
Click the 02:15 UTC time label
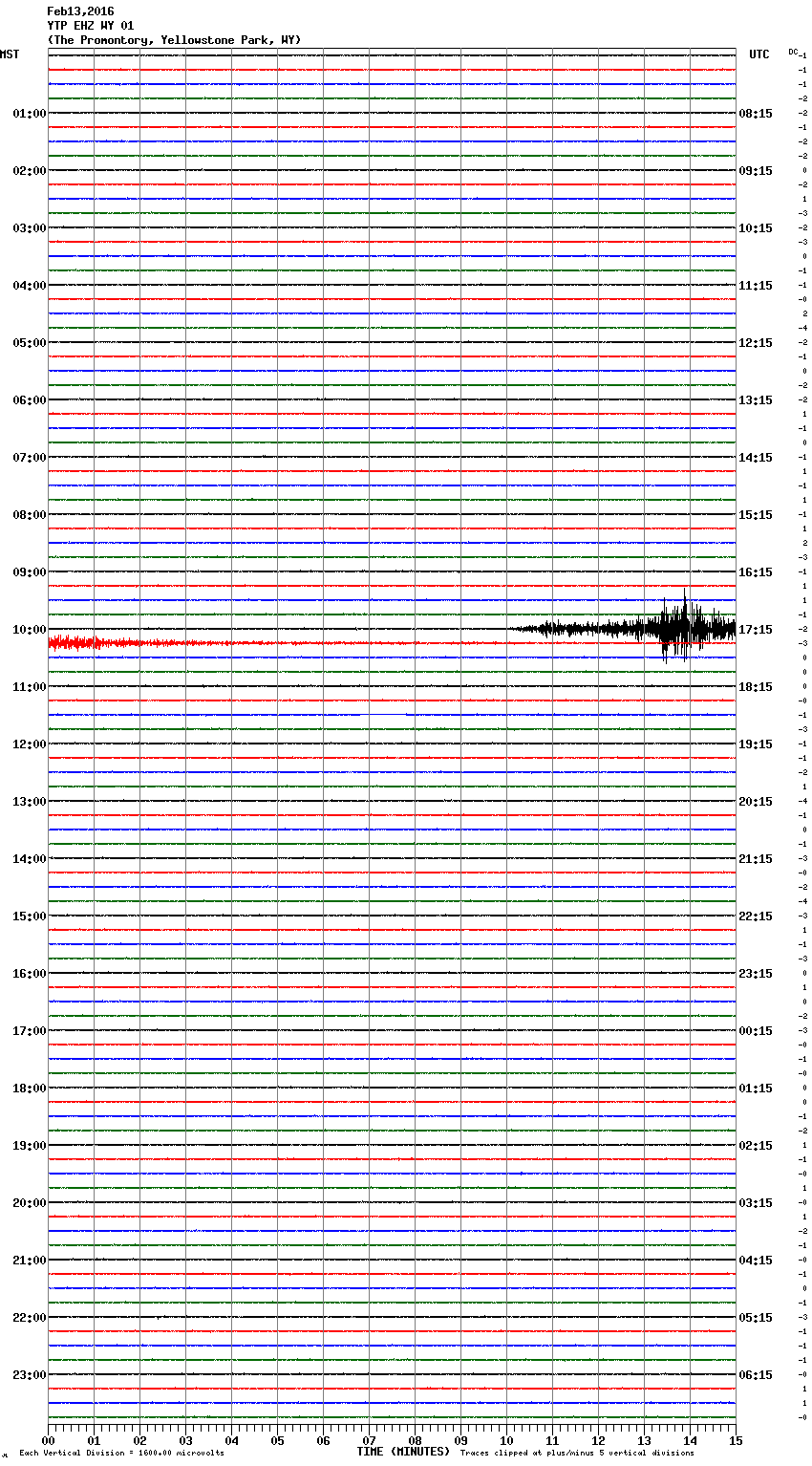756,1146
